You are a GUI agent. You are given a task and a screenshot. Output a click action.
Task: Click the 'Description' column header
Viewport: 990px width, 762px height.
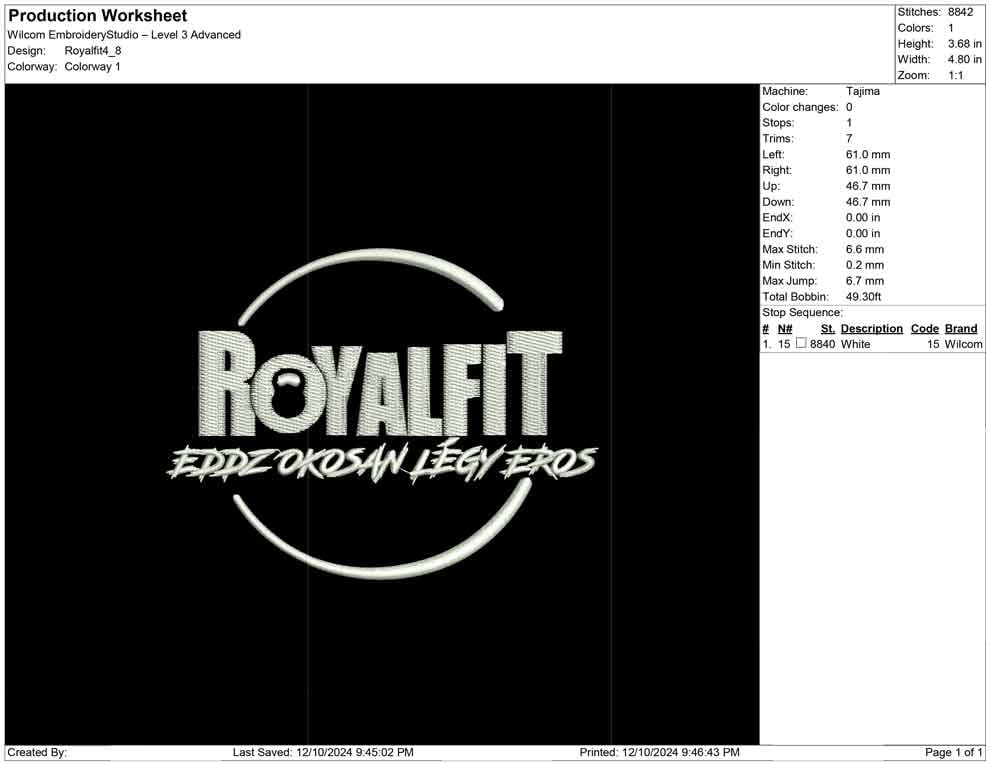point(872,328)
